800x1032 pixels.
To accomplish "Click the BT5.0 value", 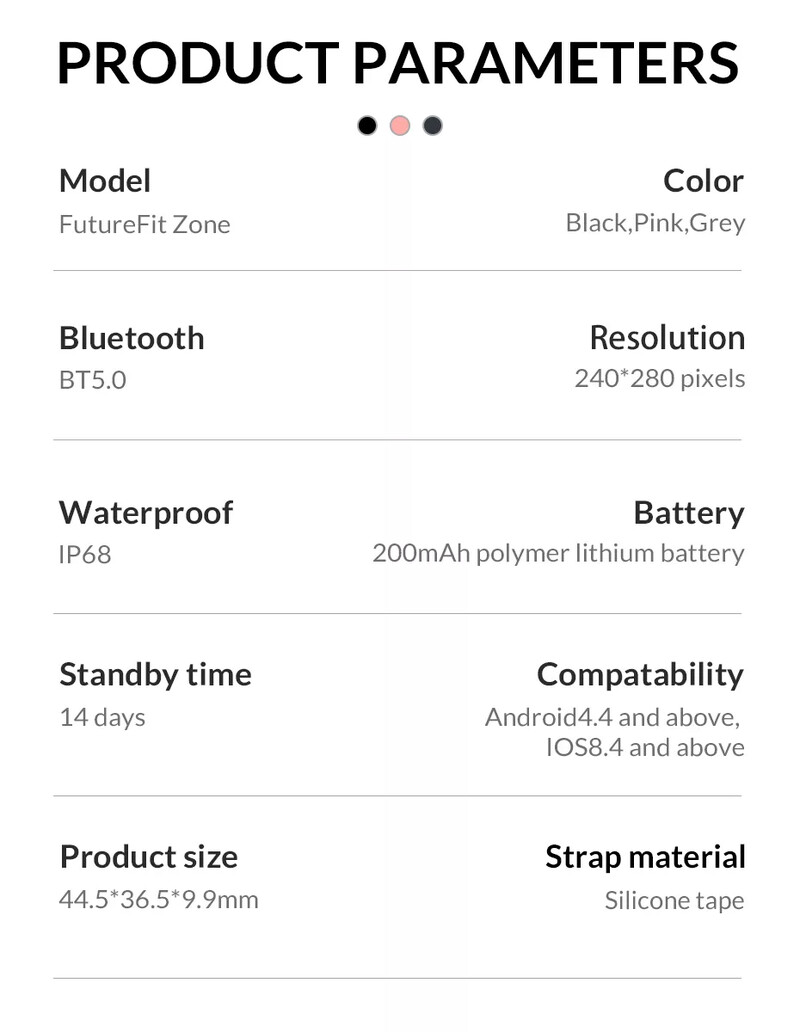I will tap(93, 380).
